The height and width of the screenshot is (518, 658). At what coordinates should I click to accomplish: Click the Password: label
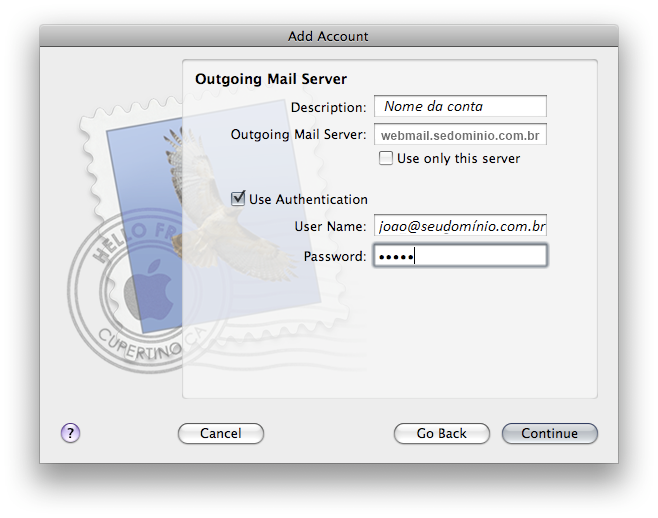pos(335,256)
